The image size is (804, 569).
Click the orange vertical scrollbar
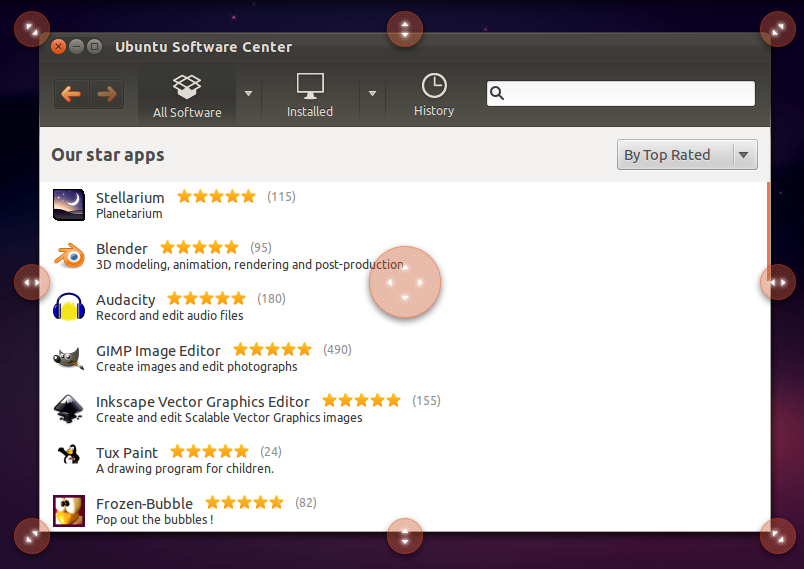coord(768,231)
